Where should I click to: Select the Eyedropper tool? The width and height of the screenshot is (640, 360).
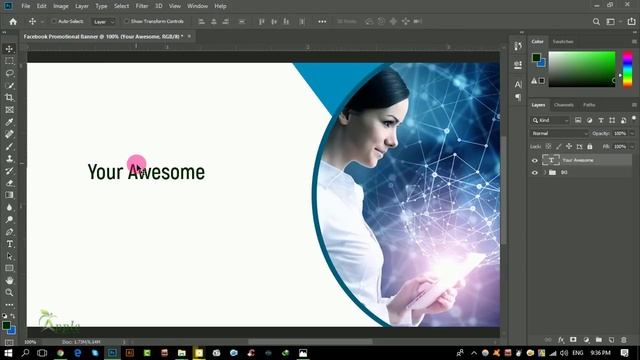click(x=9, y=122)
